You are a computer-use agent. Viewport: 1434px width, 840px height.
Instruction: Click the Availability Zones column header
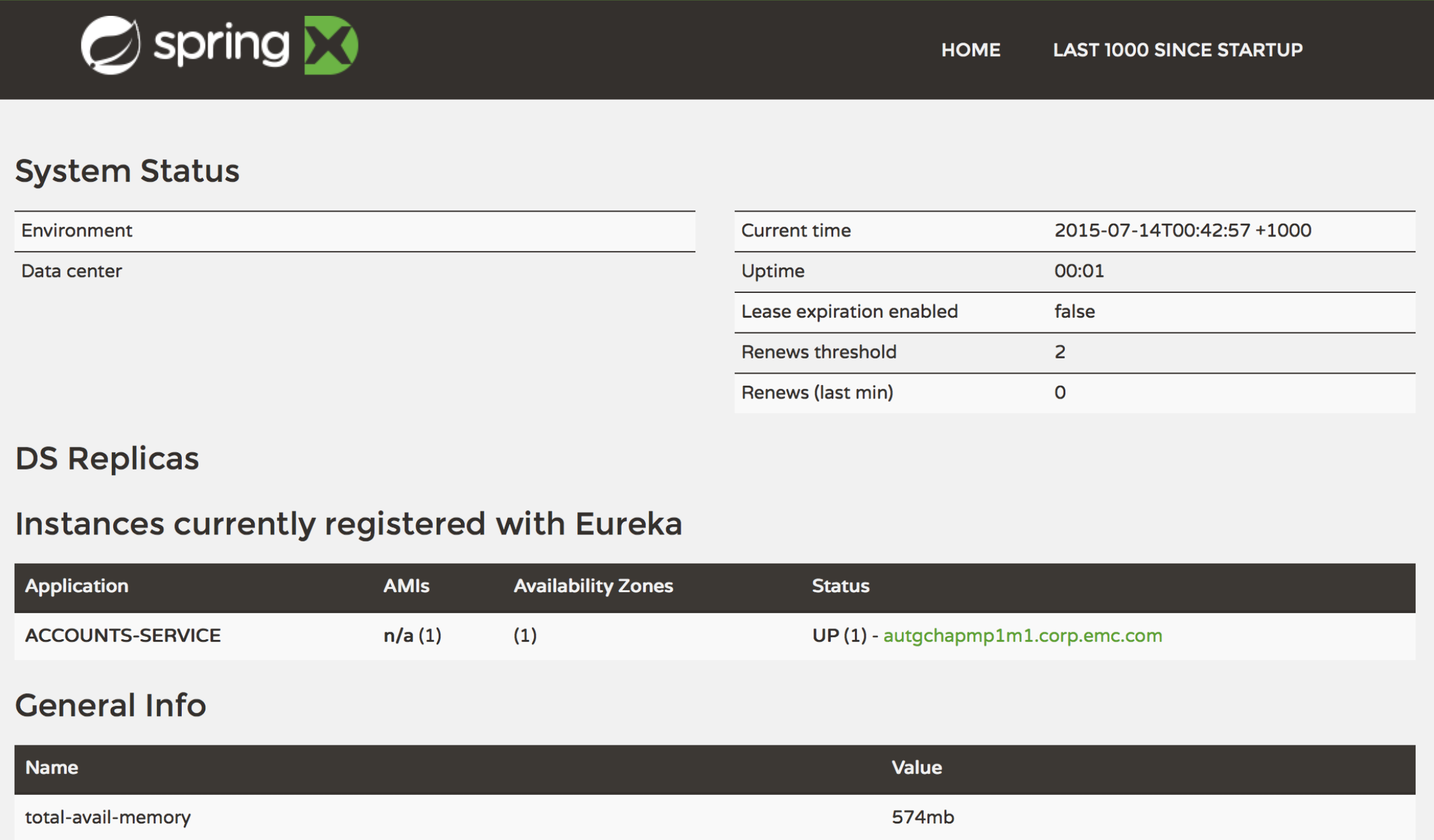point(593,586)
